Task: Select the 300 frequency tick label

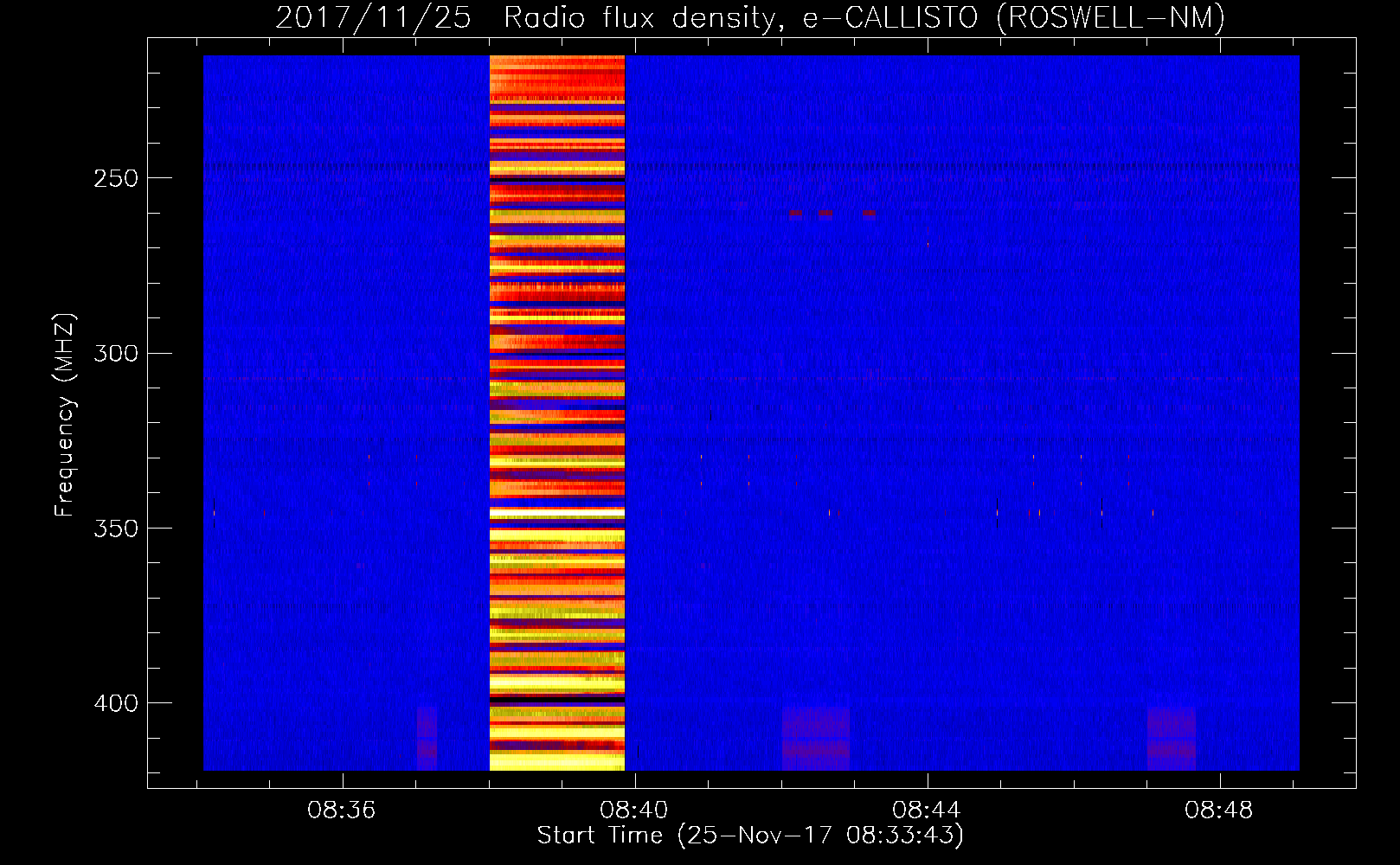Action: [116, 353]
